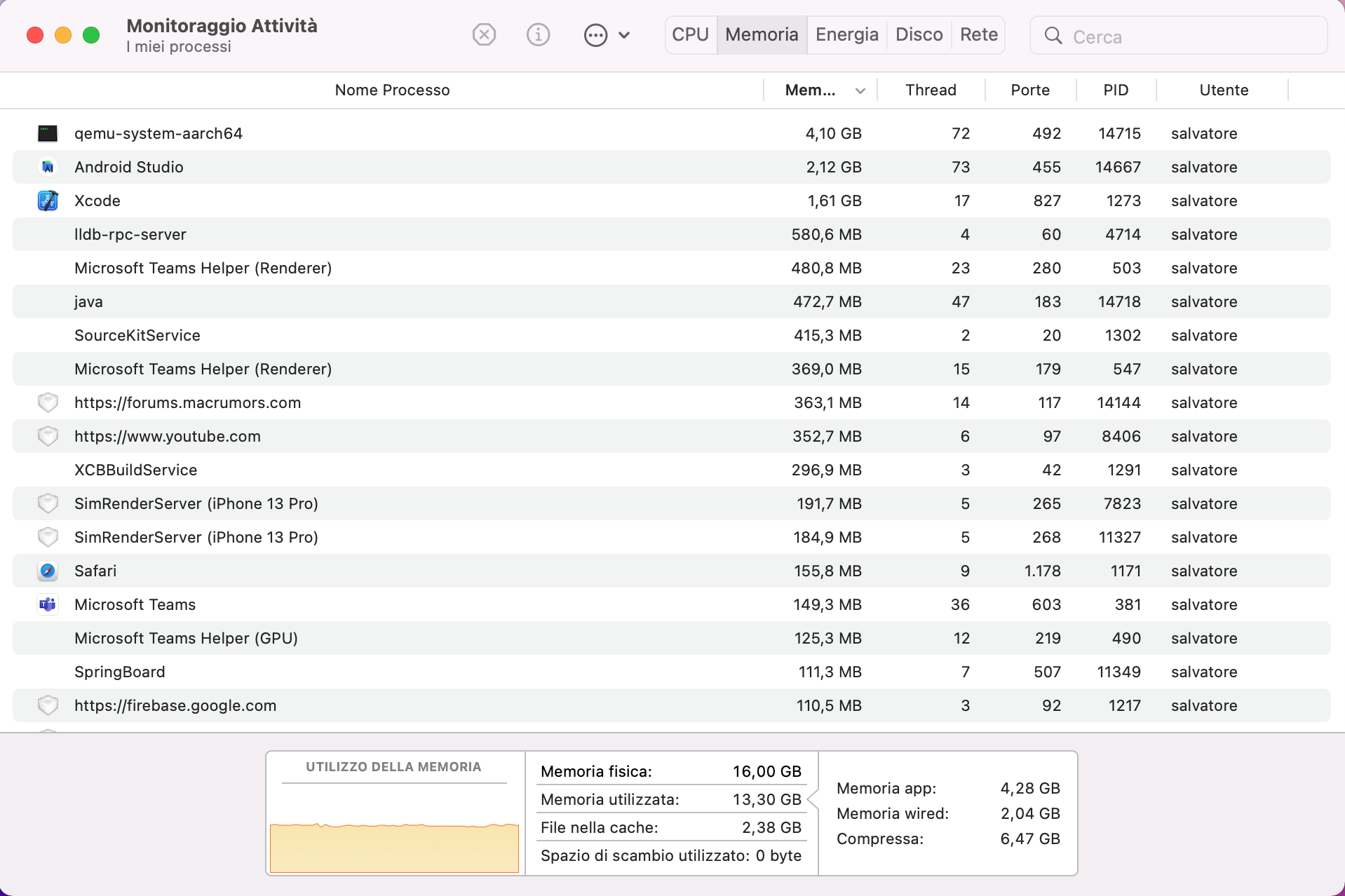Image resolution: width=1345 pixels, height=896 pixels.
Task: Click the Xcode app icon in list
Action: (48, 201)
